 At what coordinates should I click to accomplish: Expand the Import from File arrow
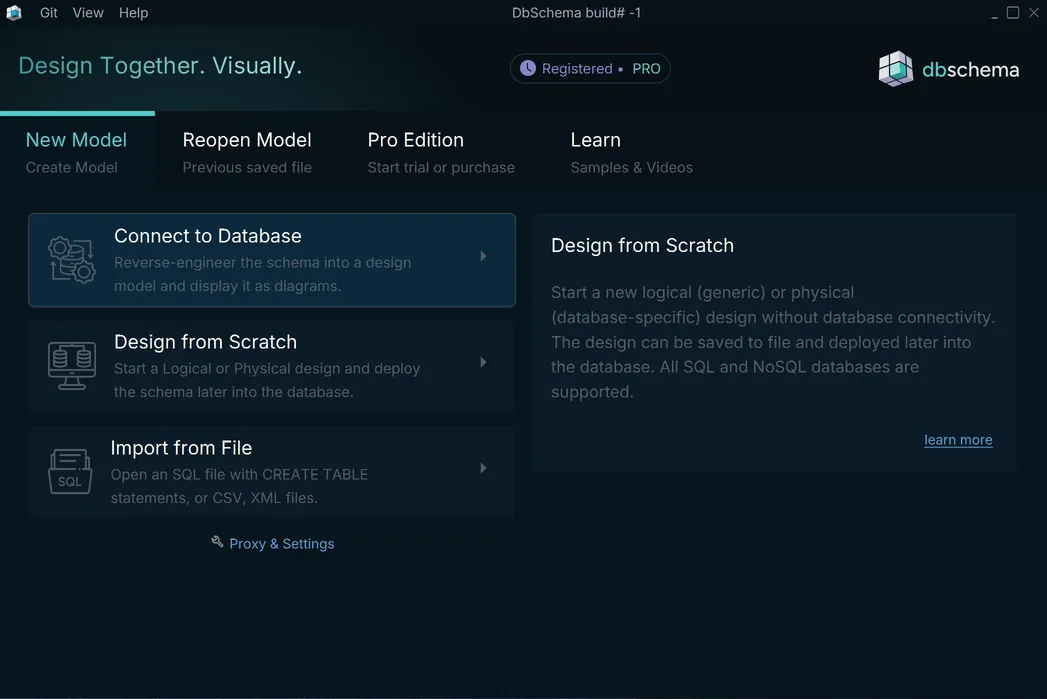pyautogui.click(x=483, y=467)
